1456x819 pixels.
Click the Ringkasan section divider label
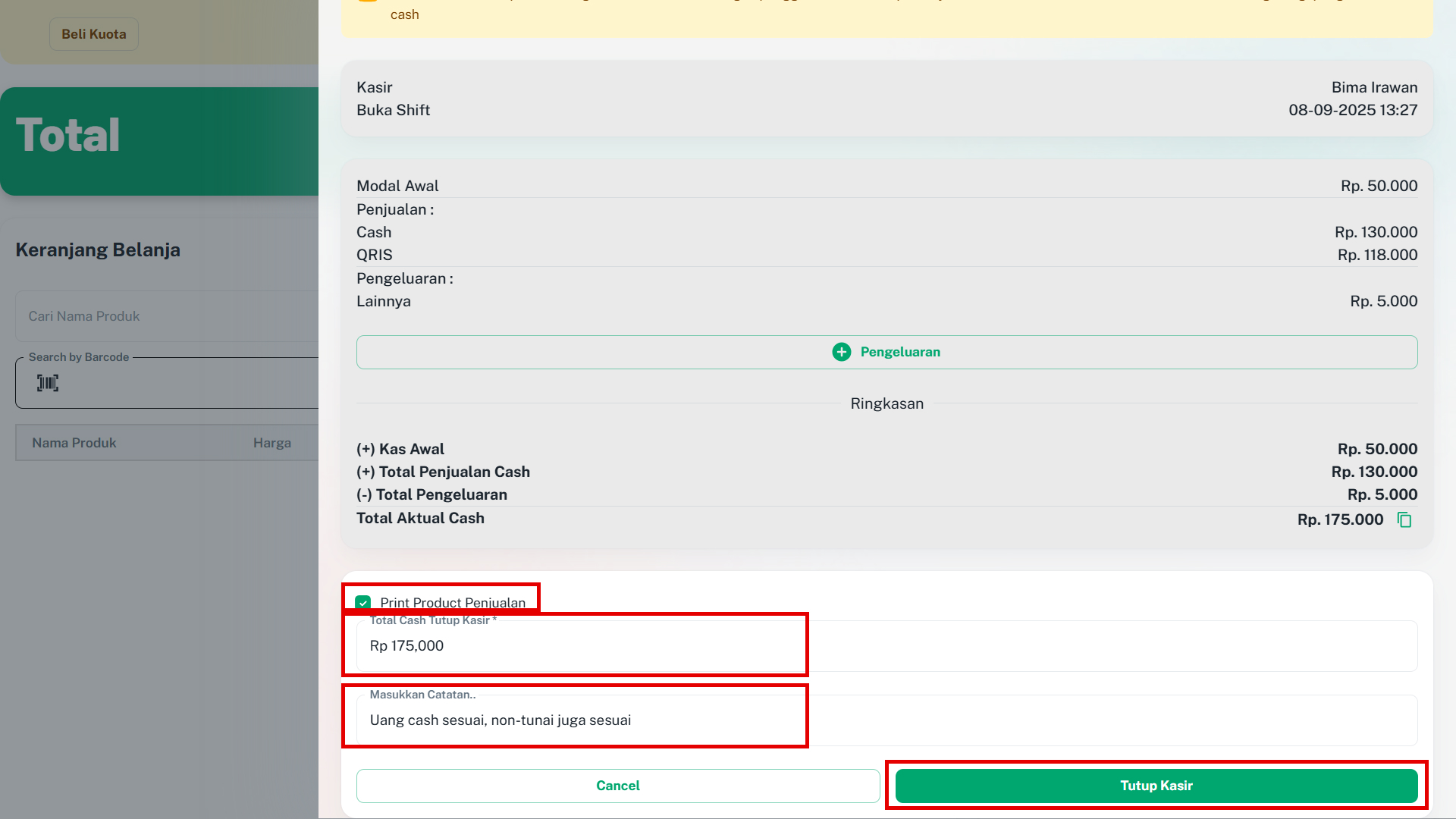(x=886, y=403)
